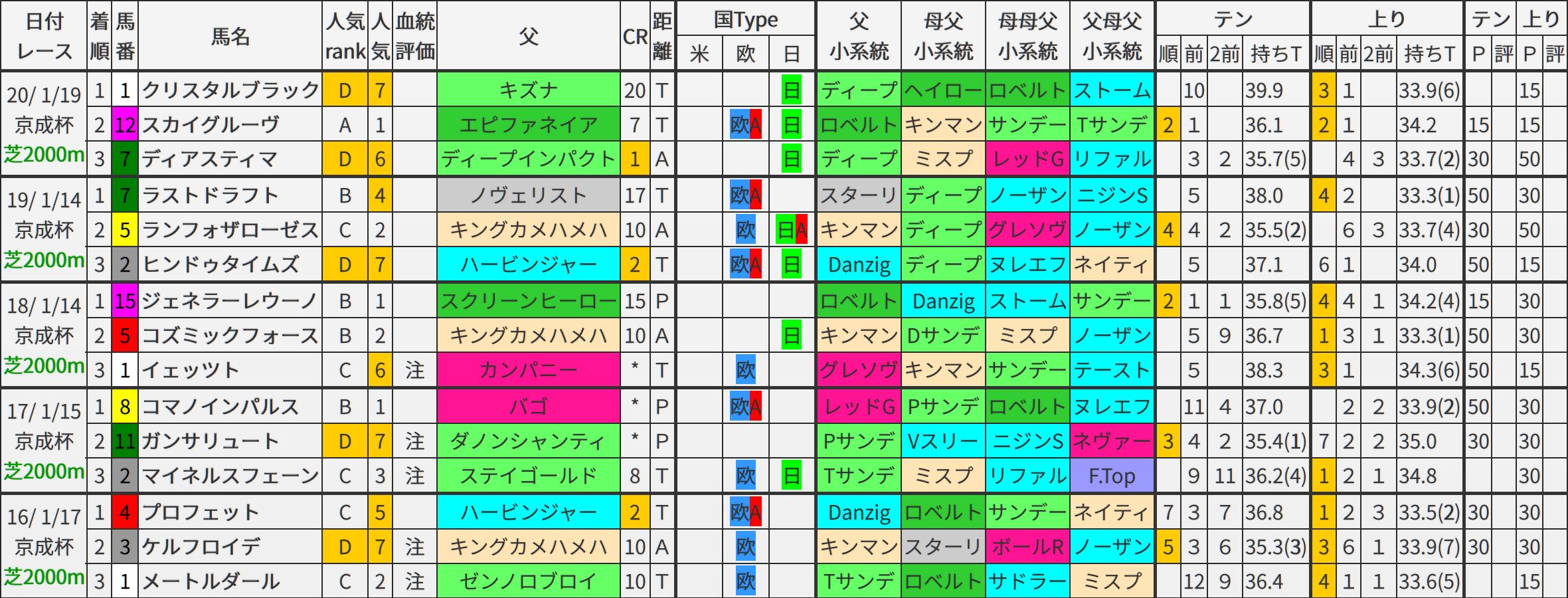
Task: Select sire cell スクリーンヒーロー
Action: pyautogui.click(x=529, y=301)
